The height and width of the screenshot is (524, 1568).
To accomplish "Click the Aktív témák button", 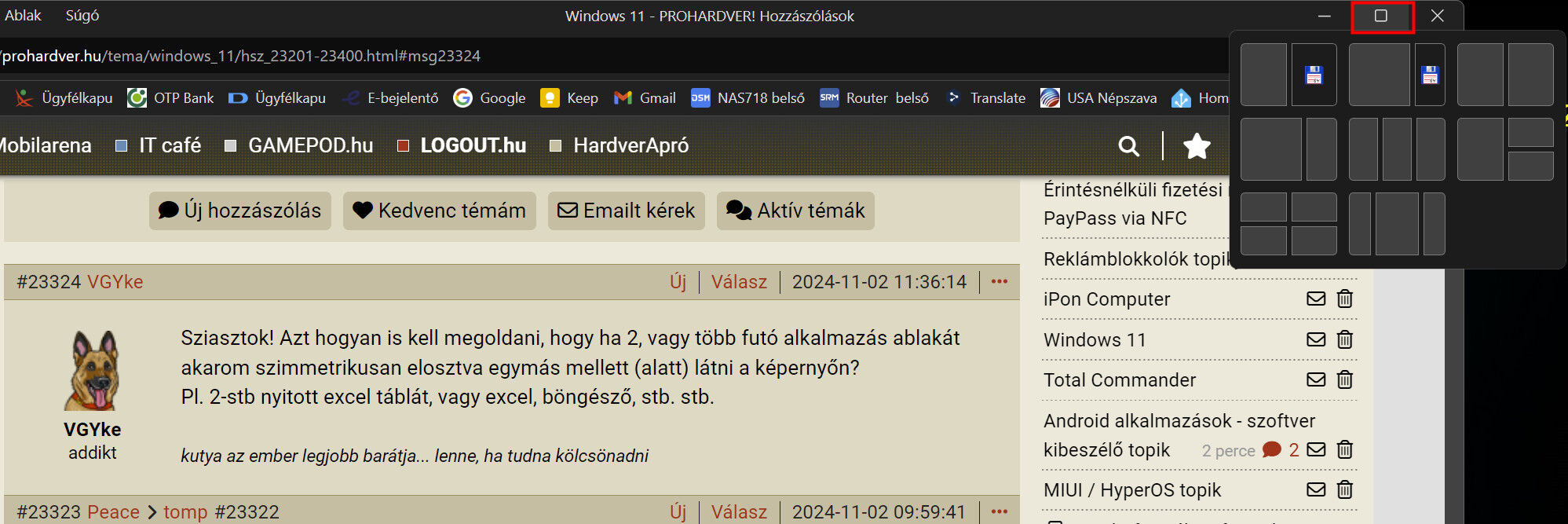I will (x=795, y=211).
